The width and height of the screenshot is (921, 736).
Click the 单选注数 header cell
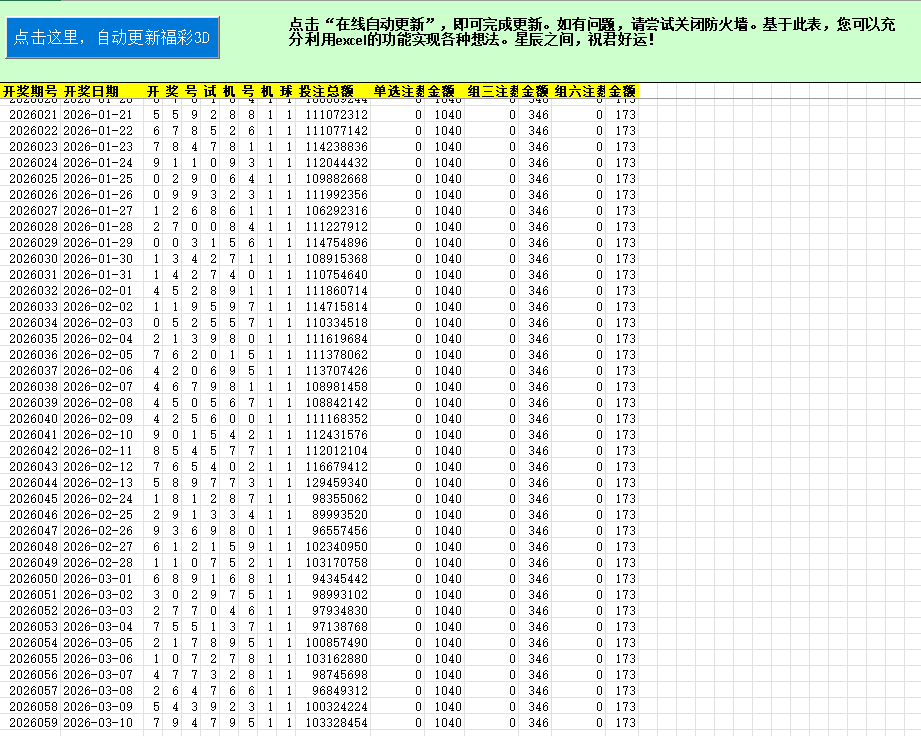[399, 91]
